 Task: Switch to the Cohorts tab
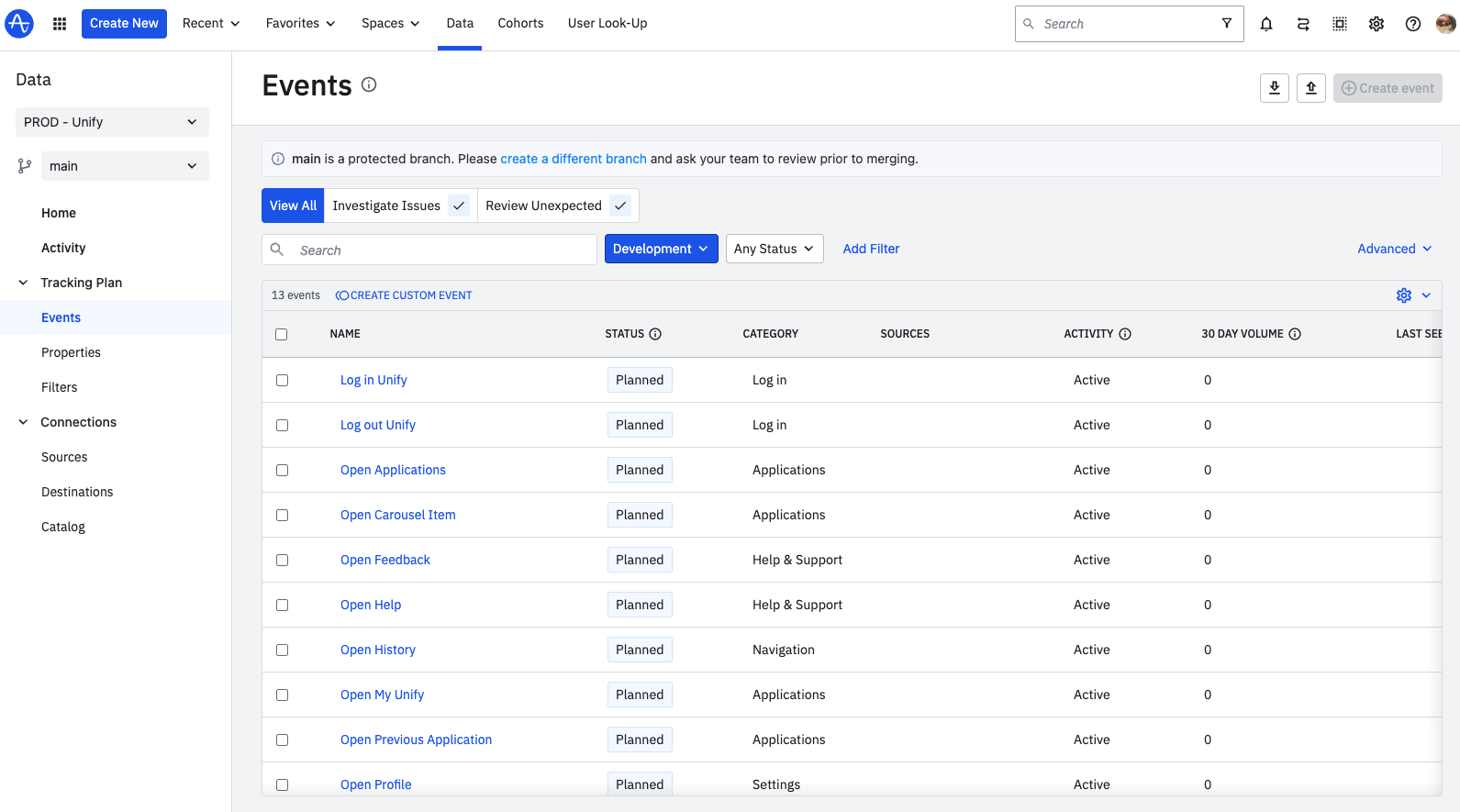tap(520, 24)
